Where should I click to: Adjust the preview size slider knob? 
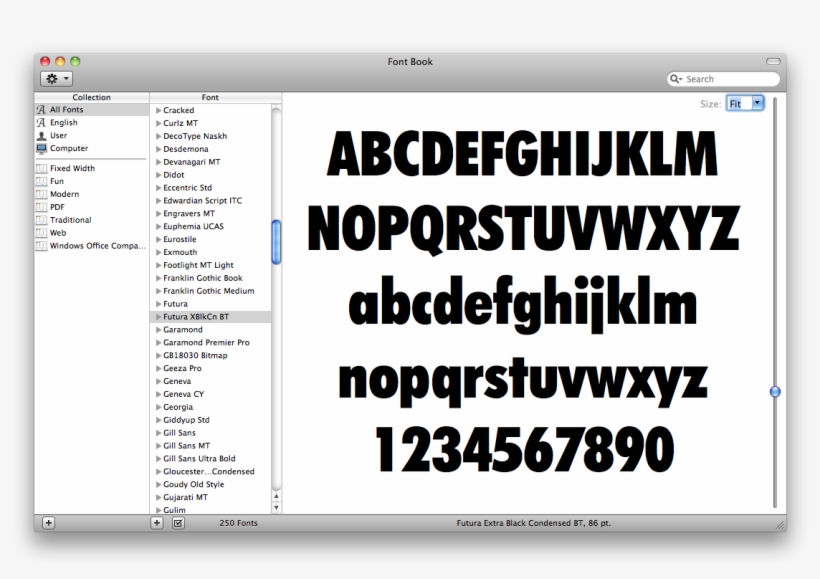point(775,391)
